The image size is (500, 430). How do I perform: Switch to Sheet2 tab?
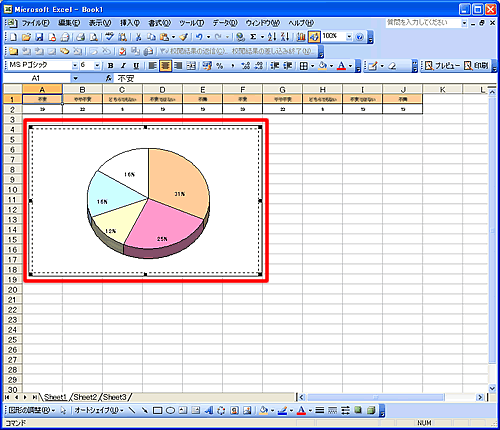pos(85,397)
